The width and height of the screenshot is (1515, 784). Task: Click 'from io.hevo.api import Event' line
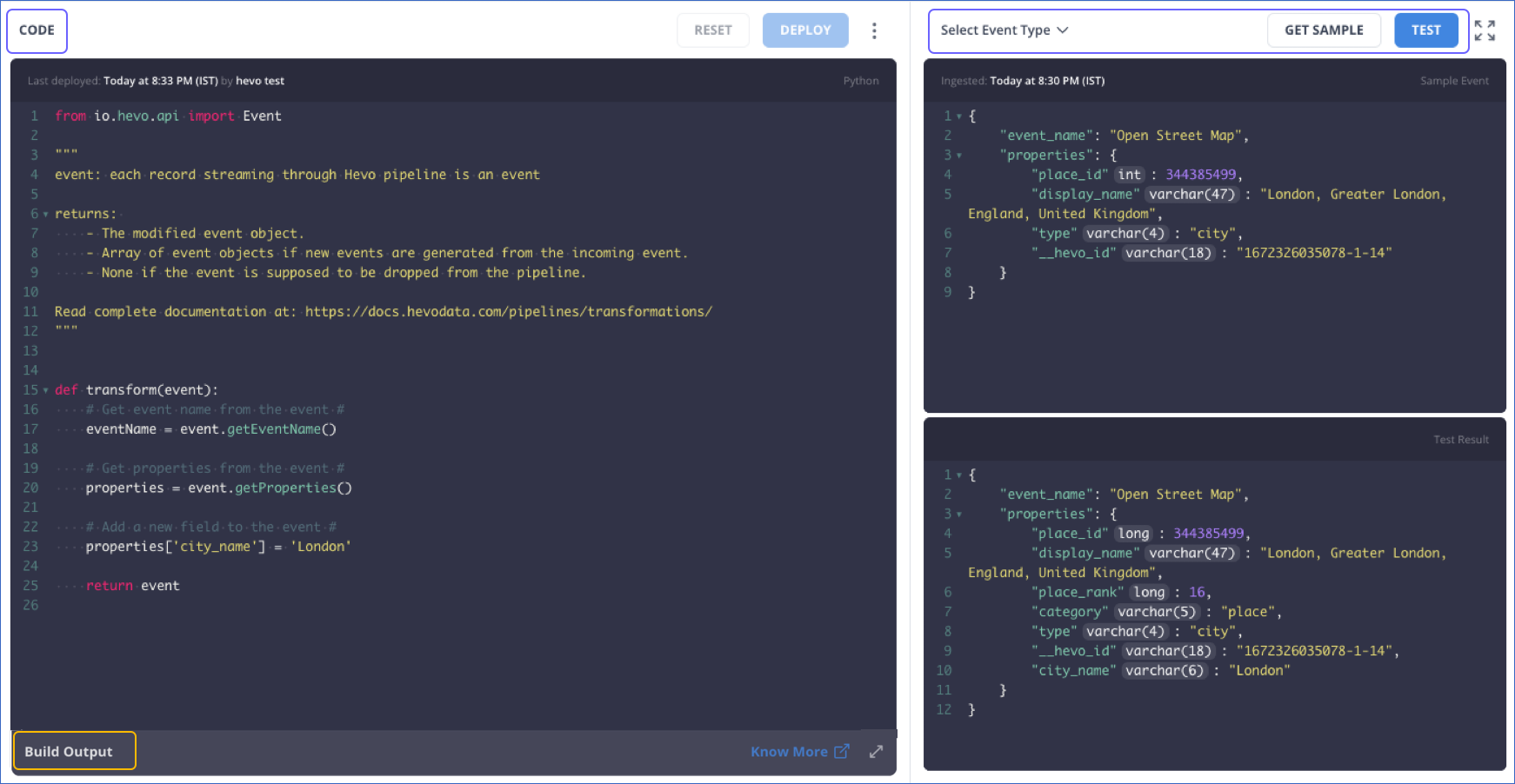tap(168, 116)
